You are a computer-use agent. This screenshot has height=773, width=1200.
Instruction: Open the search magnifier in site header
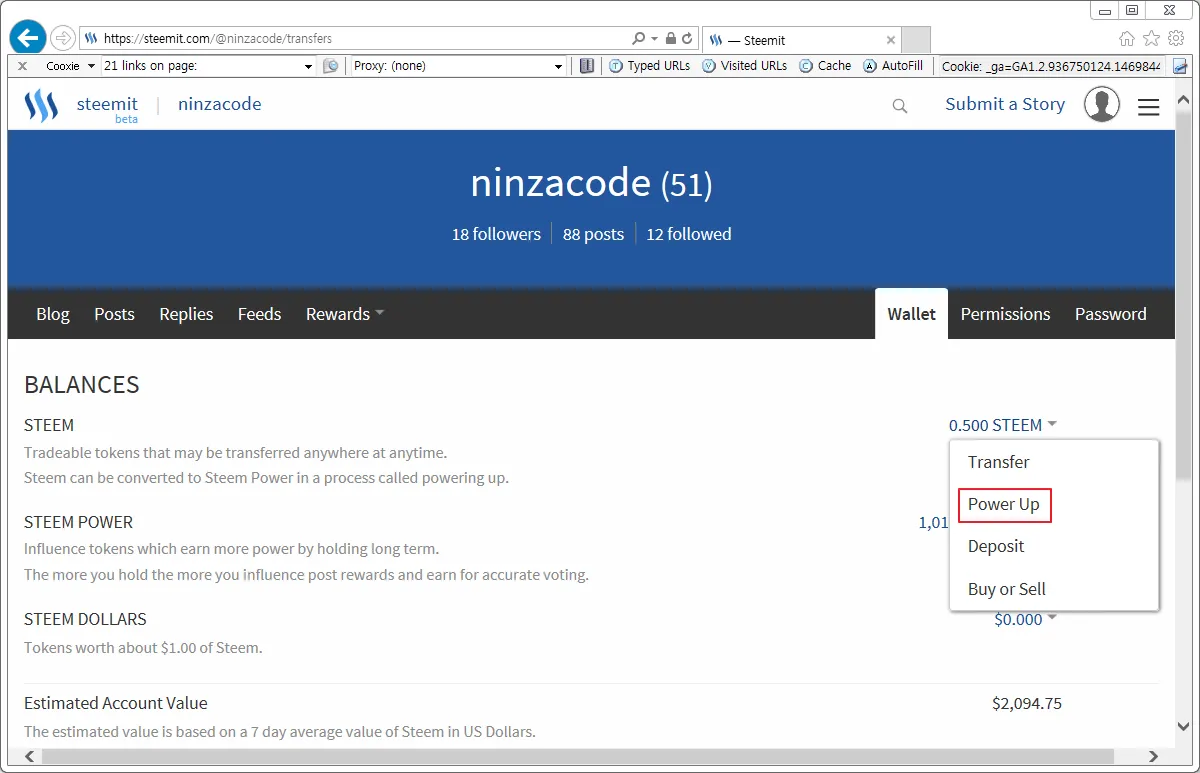(x=900, y=106)
